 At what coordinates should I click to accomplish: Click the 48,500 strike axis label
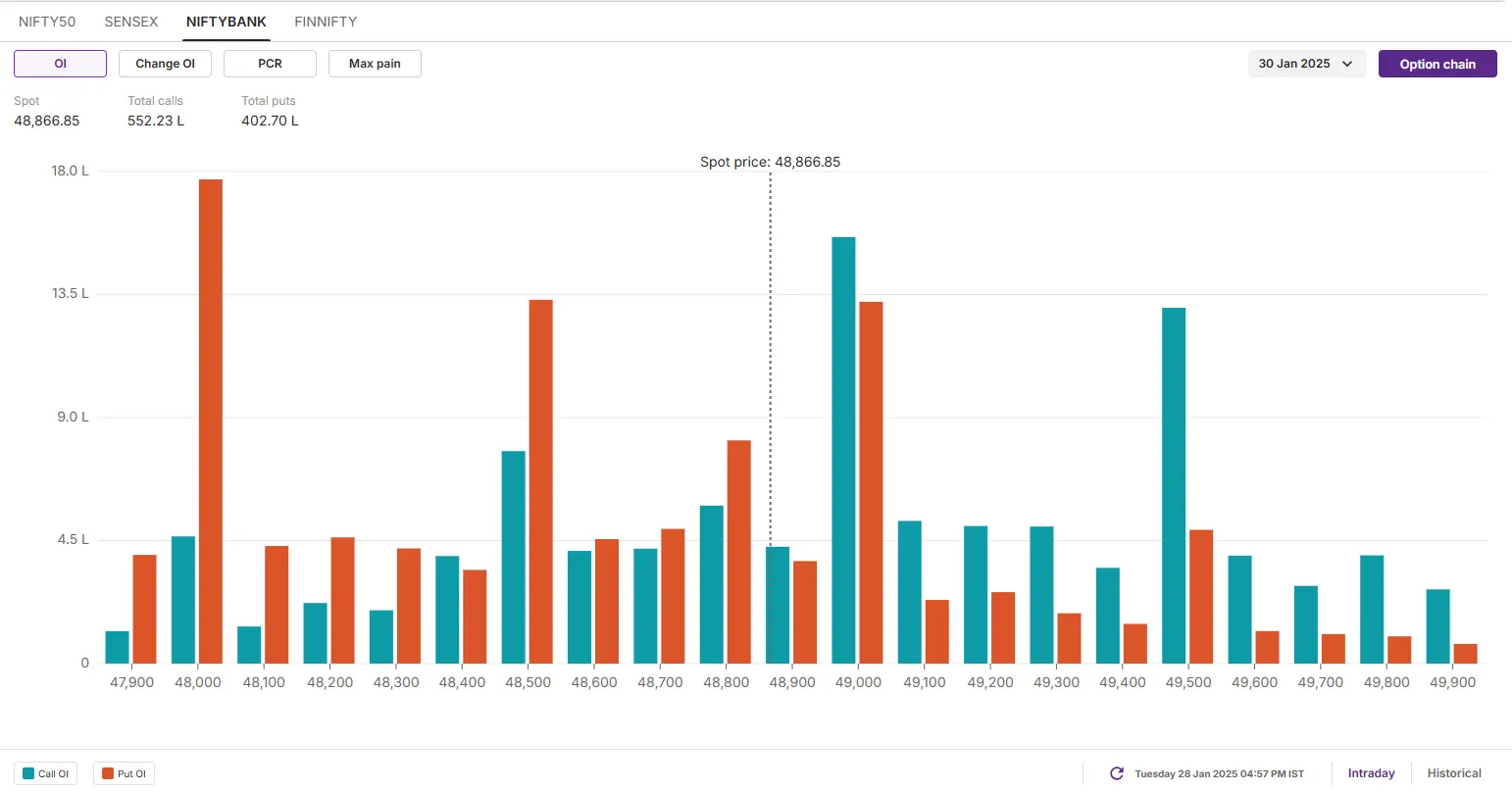click(529, 682)
